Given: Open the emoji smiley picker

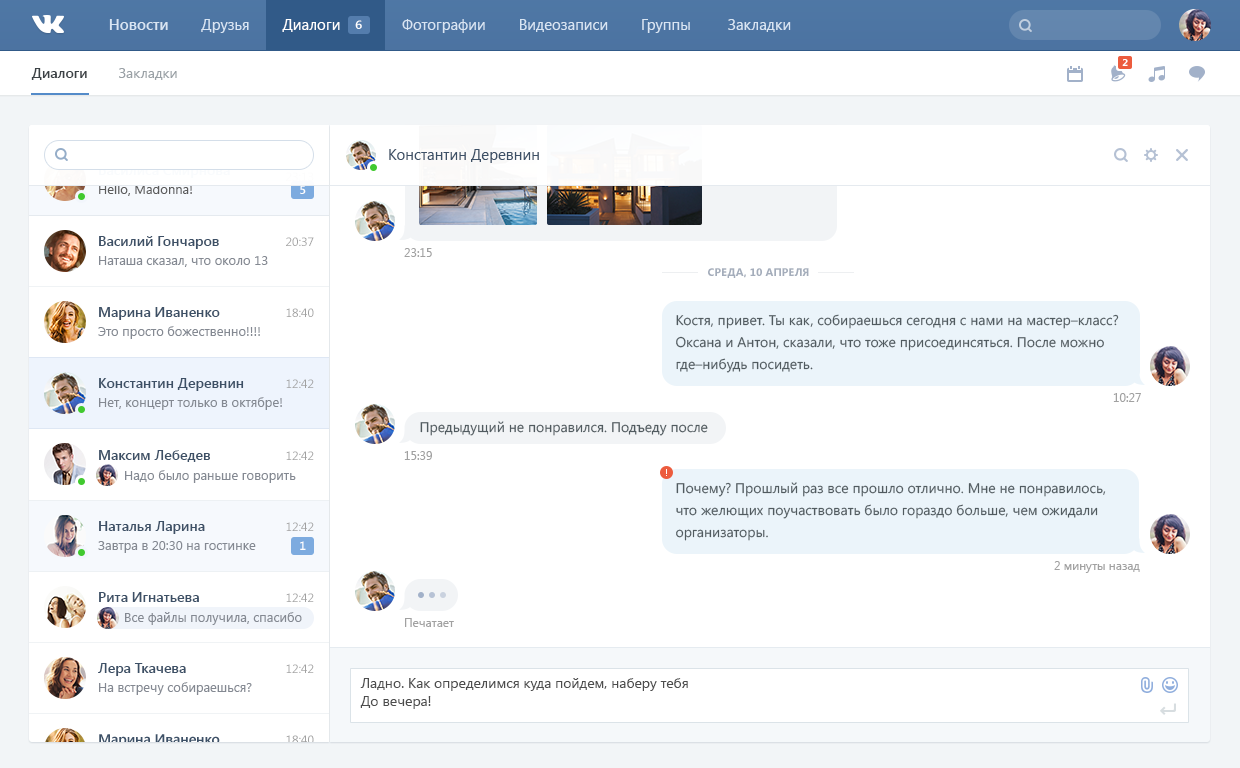Looking at the screenshot, I should click(1170, 685).
